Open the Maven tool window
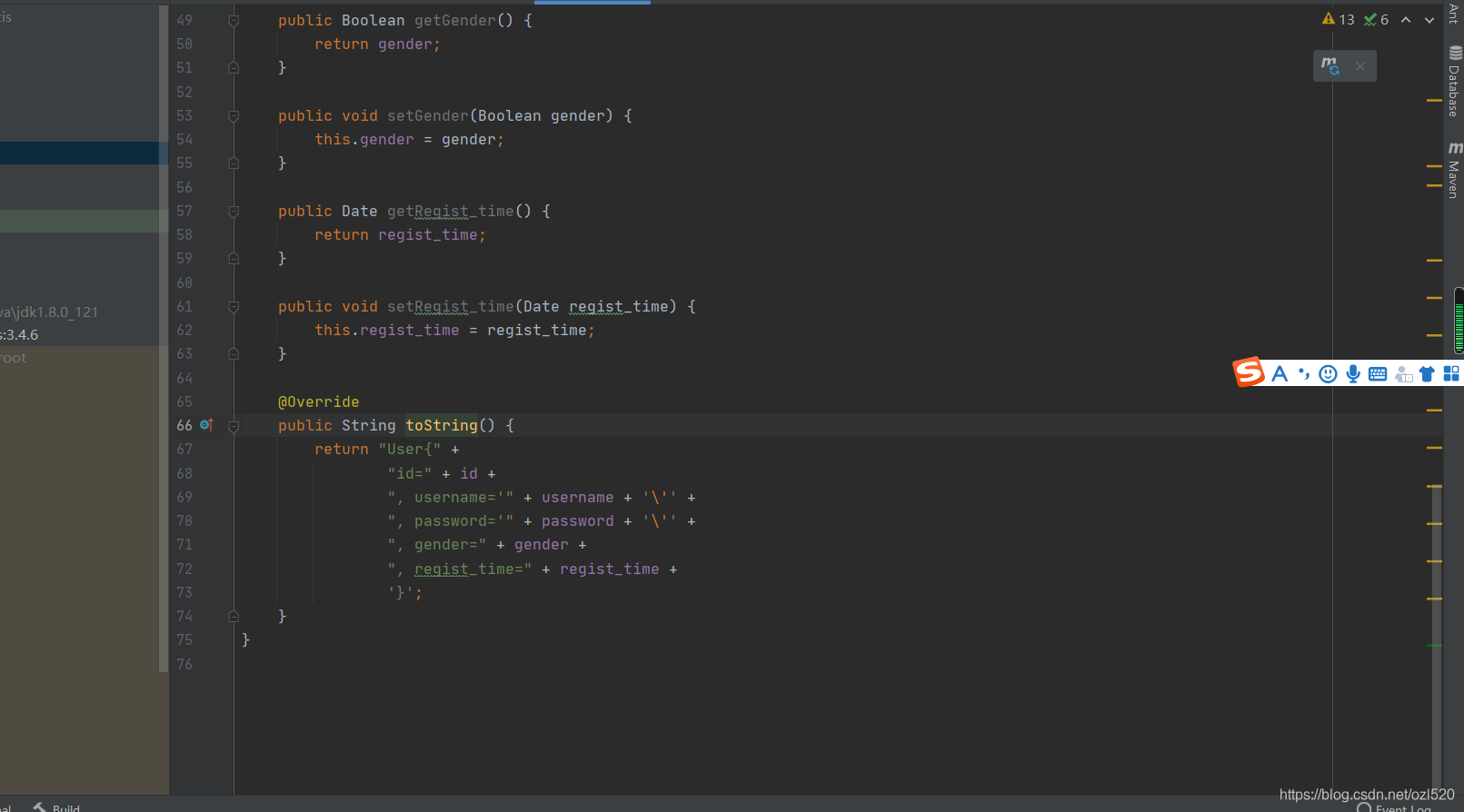The width and height of the screenshot is (1464, 812). pyautogui.click(x=1454, y=170)
